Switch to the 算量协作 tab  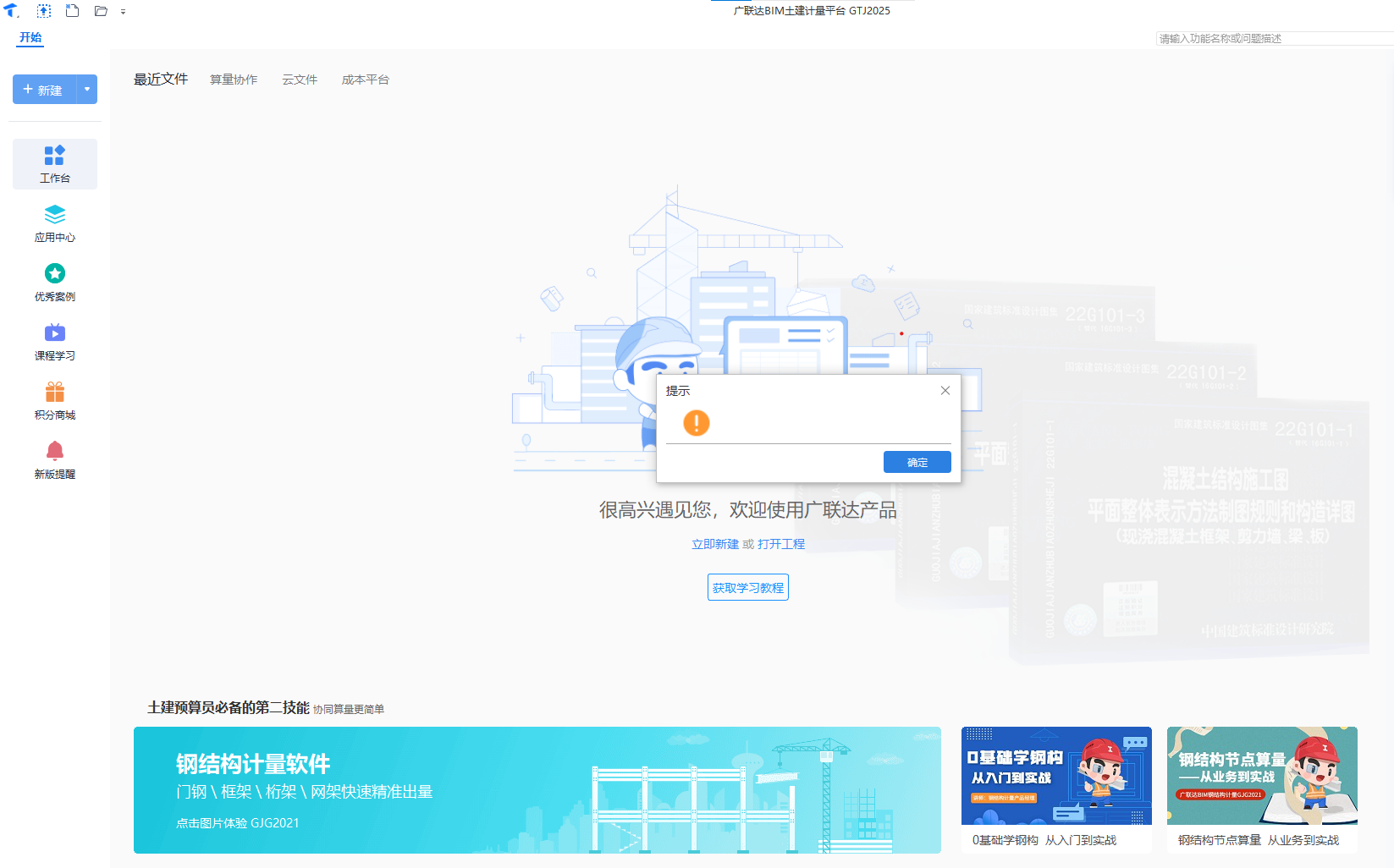(234, 80)
